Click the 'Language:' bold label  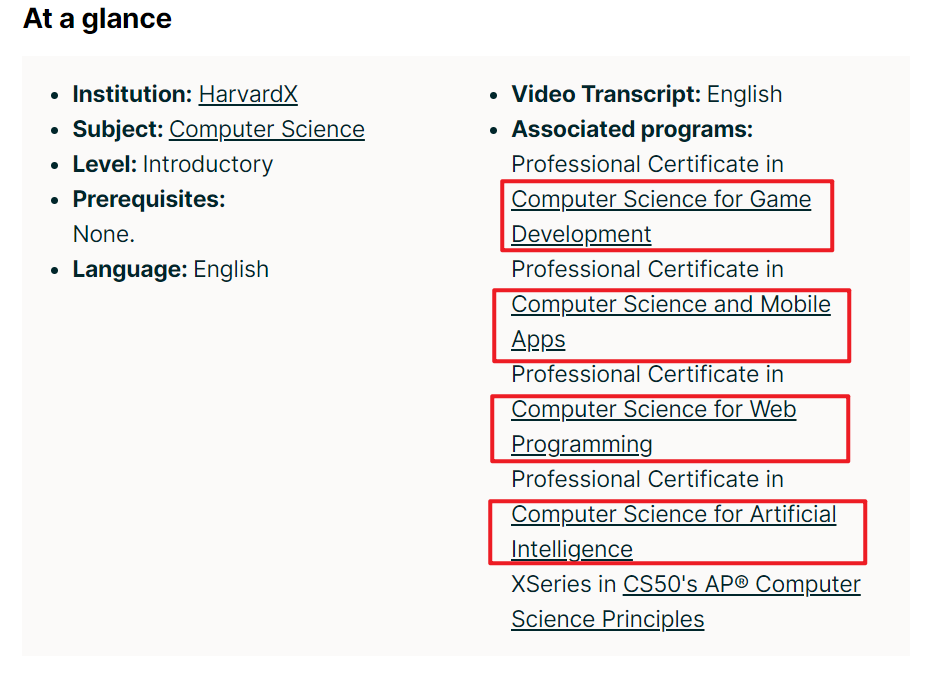point(130,269)
